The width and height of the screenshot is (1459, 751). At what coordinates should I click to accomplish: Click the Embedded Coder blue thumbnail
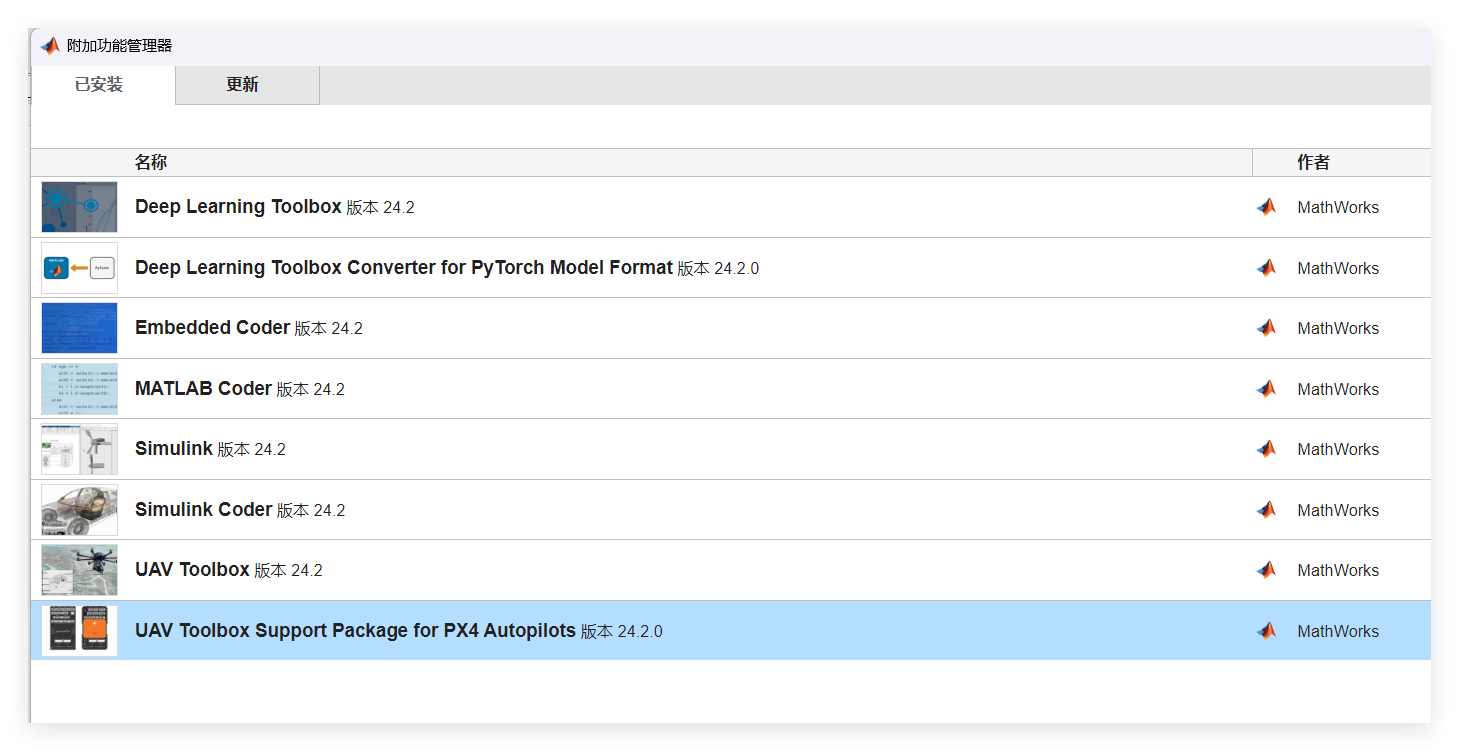pos(79,328)
